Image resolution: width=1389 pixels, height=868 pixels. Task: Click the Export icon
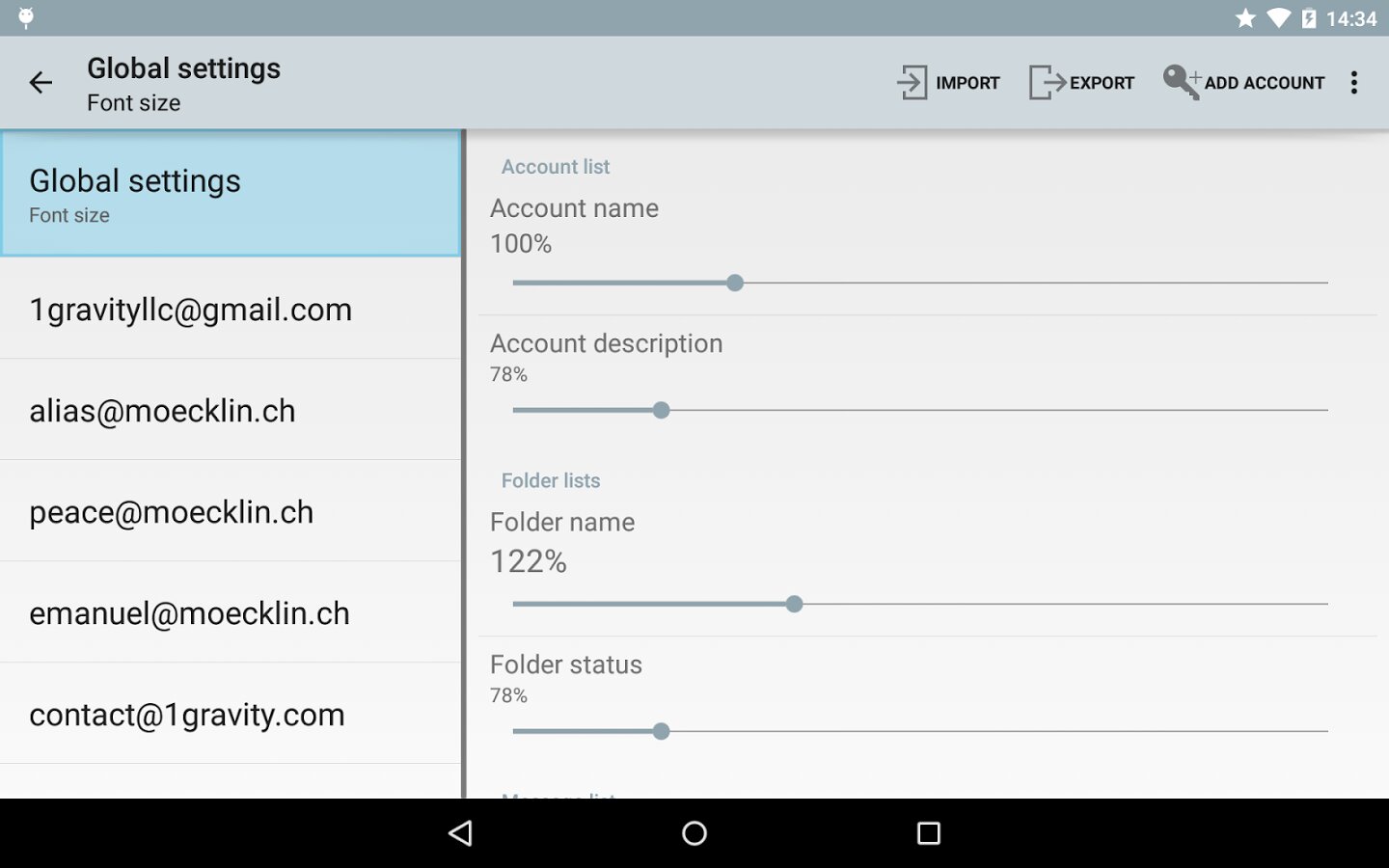pos(1047,83)
